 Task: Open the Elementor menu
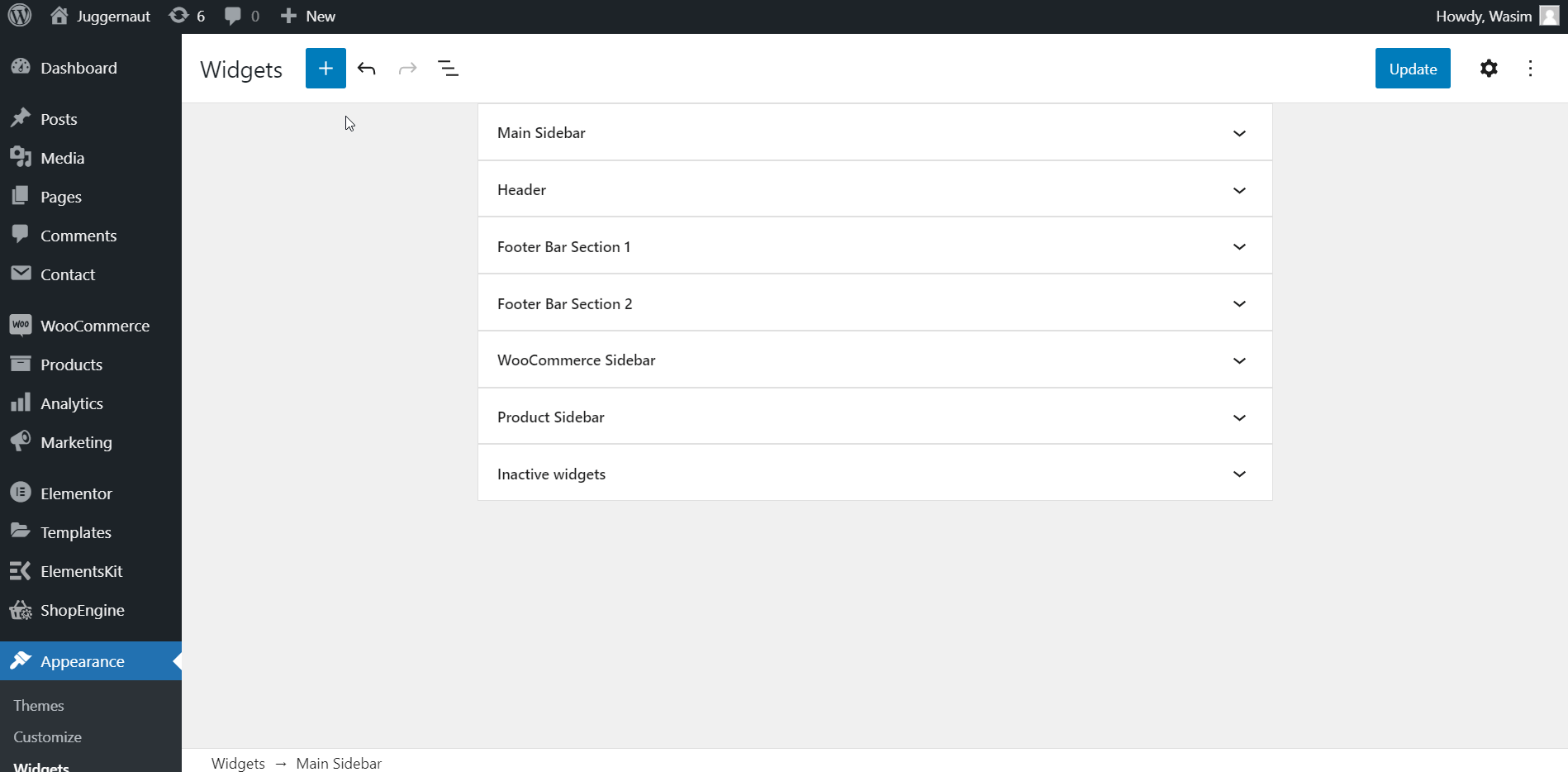[91, 493]
